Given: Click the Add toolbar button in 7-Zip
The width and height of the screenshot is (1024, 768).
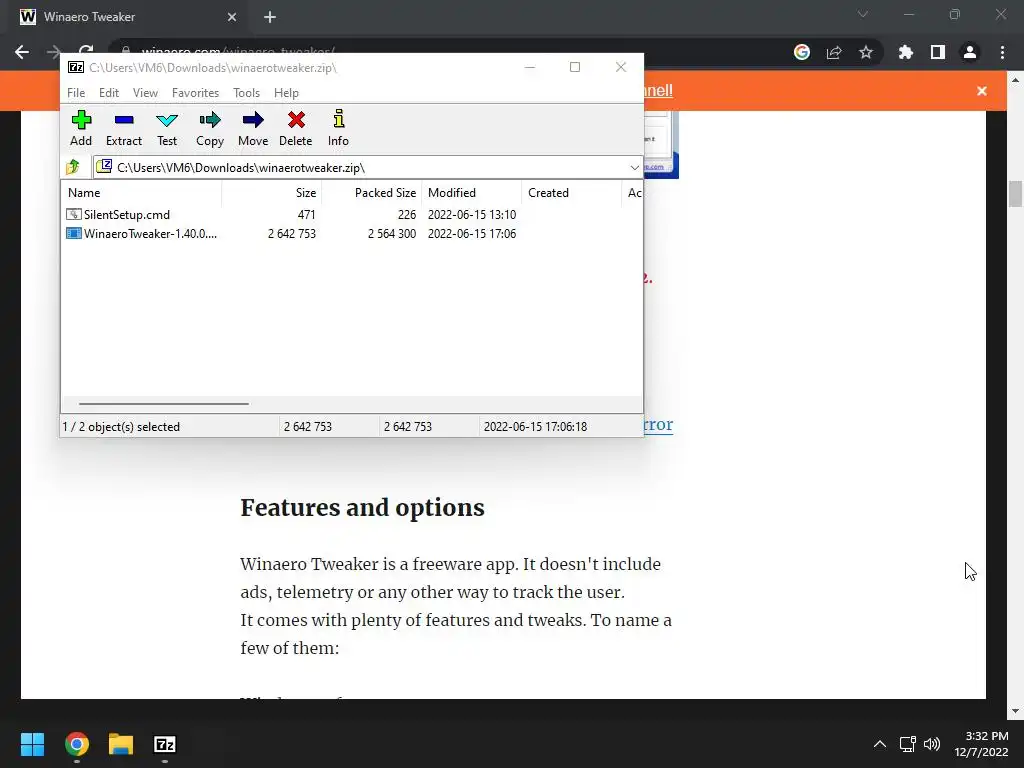Looking at the screenshot, I should (81, 129).
